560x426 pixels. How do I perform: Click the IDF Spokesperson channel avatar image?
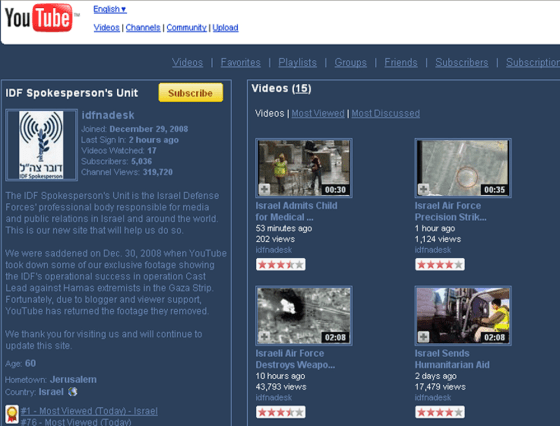[x=41, y=145]
